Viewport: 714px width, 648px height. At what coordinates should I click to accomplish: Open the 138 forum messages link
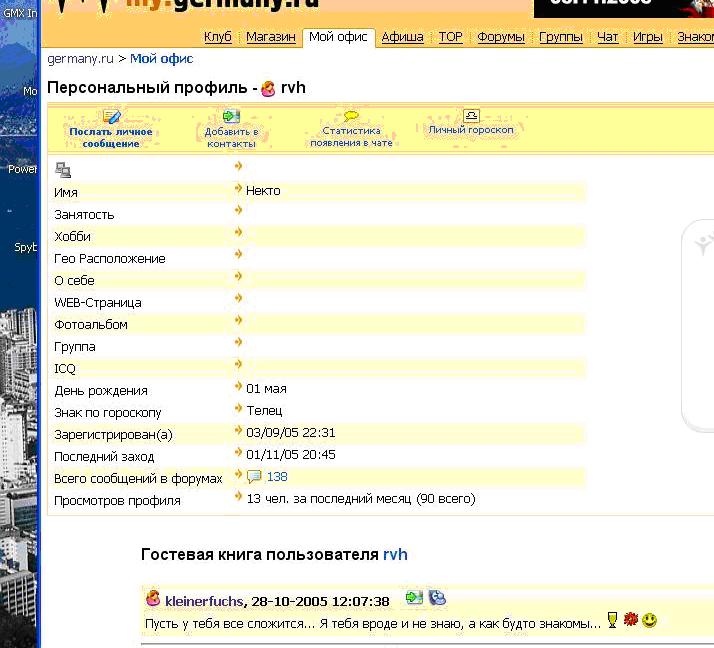pos(277,477)
